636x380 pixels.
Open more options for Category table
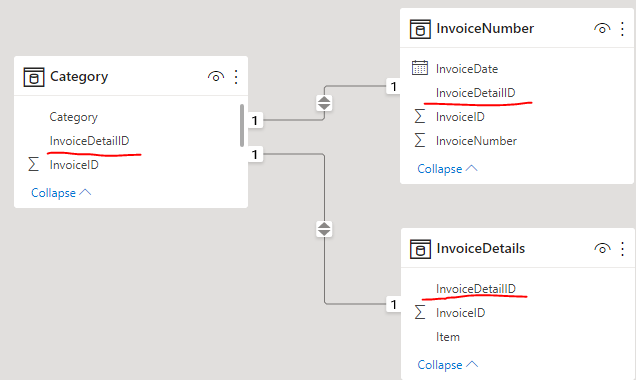(236, 77)
